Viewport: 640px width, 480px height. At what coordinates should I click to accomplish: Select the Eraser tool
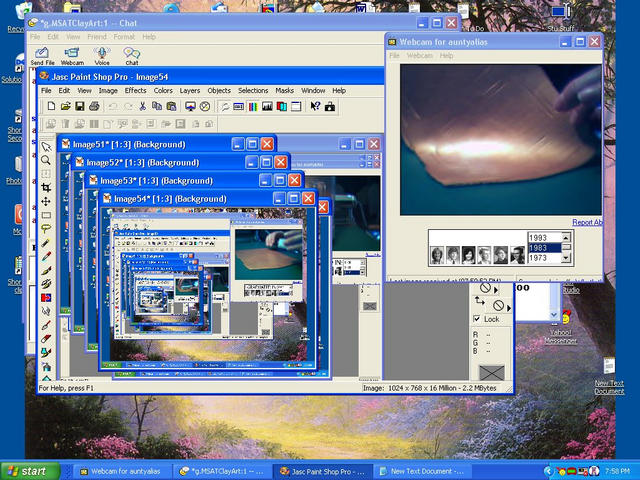(x=46, y=339)
